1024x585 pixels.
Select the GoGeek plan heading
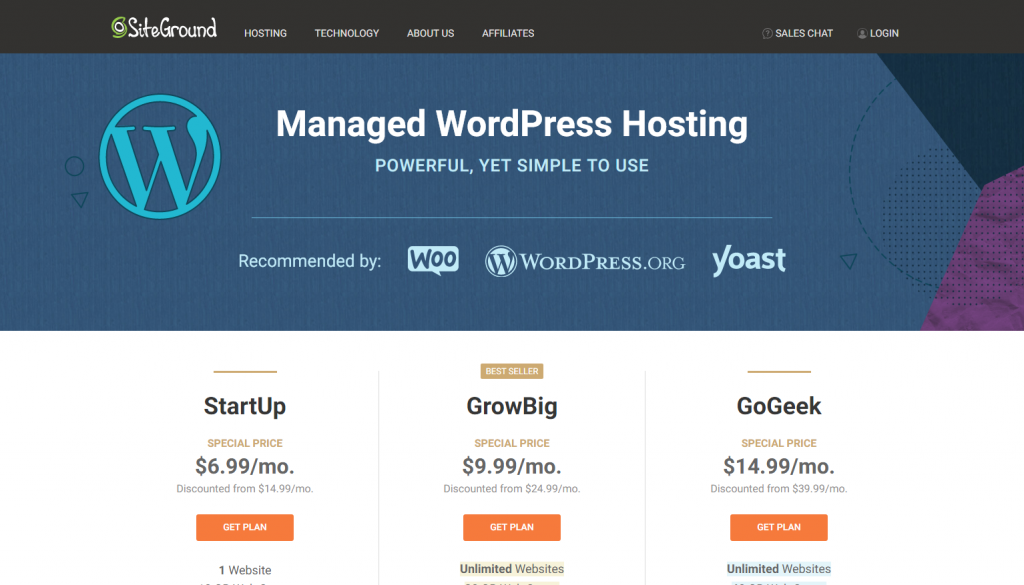point(779,406)
